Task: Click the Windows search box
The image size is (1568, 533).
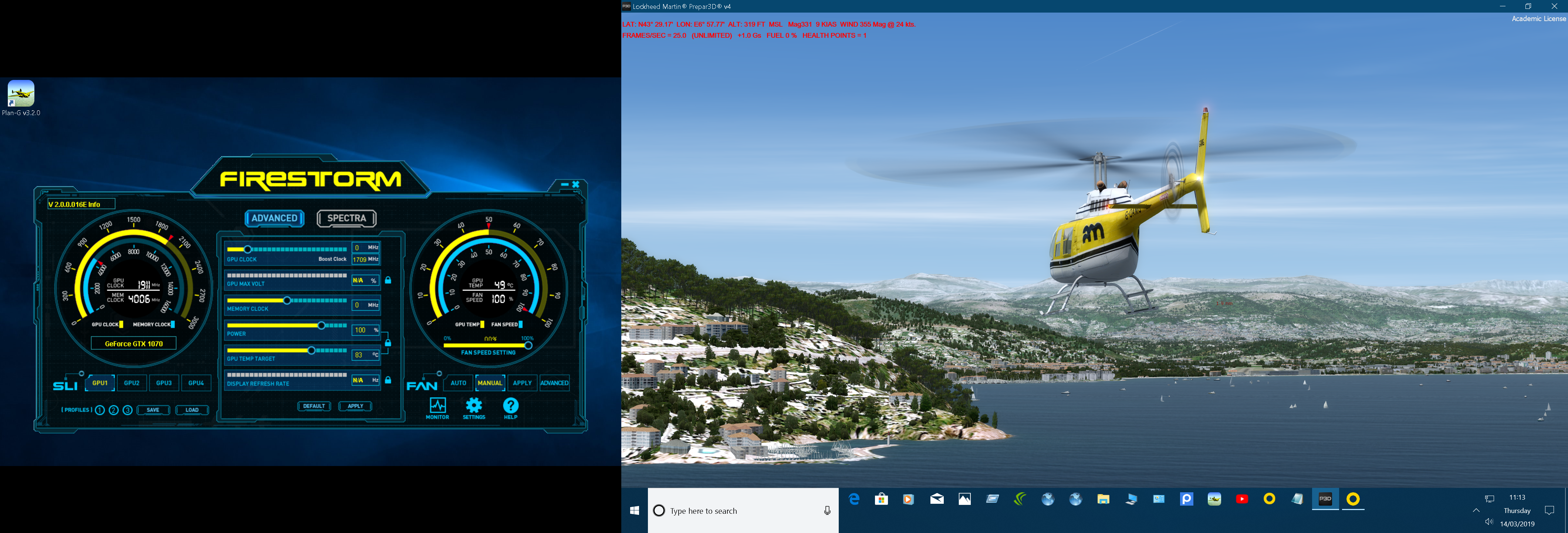Action: pyautogui.click(x=743, y=510)
